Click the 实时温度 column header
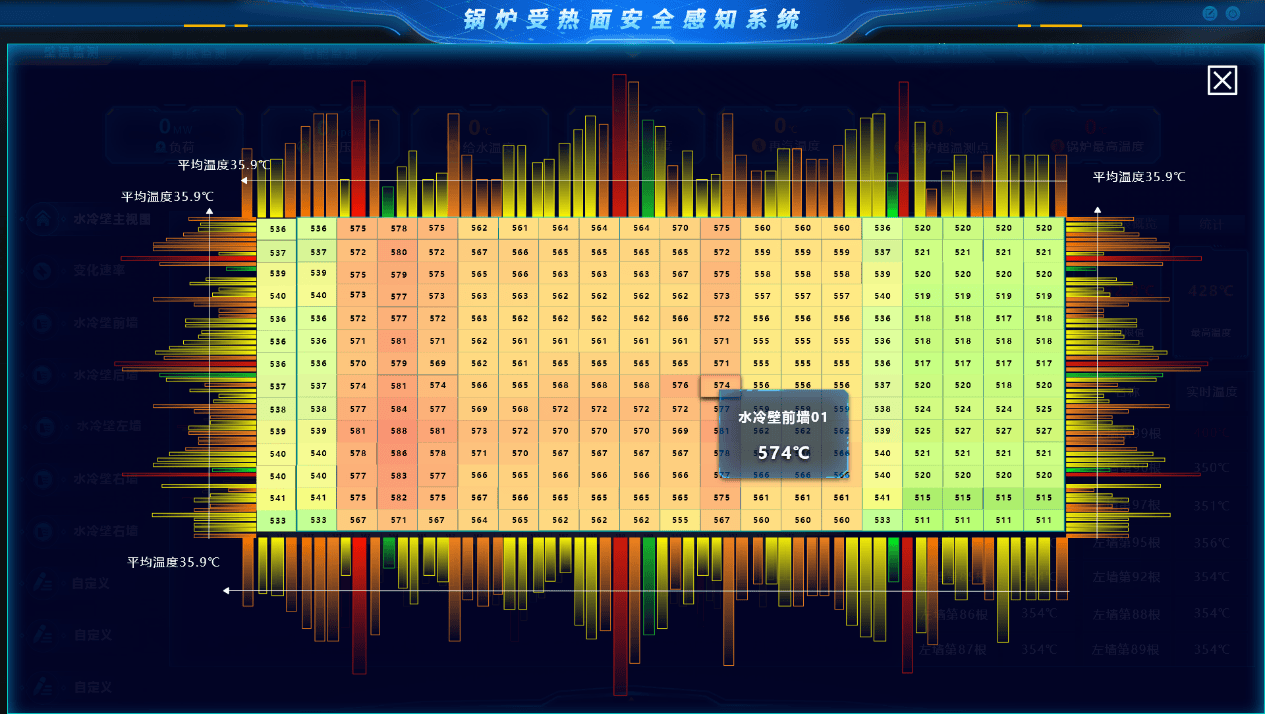Image resolution: width=1265 pixels, height=714 pixels. (x=1211, y=392)
